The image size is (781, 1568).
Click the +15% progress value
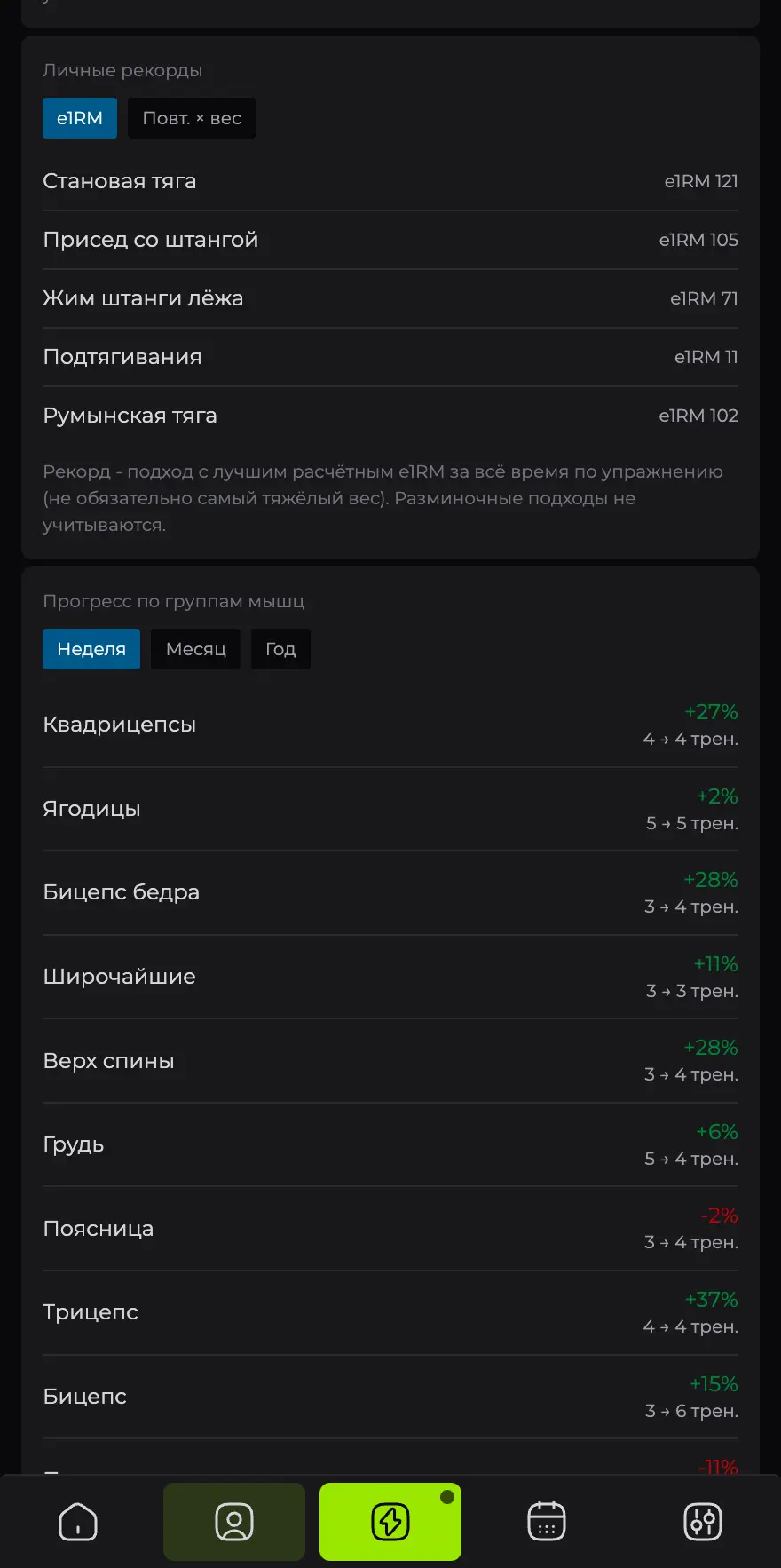714,1384
